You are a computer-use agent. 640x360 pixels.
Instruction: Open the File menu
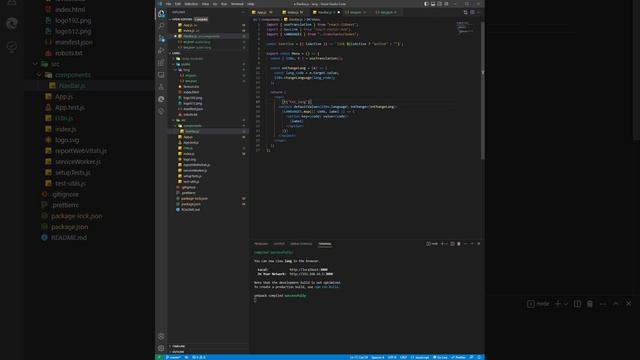[168, 4]
